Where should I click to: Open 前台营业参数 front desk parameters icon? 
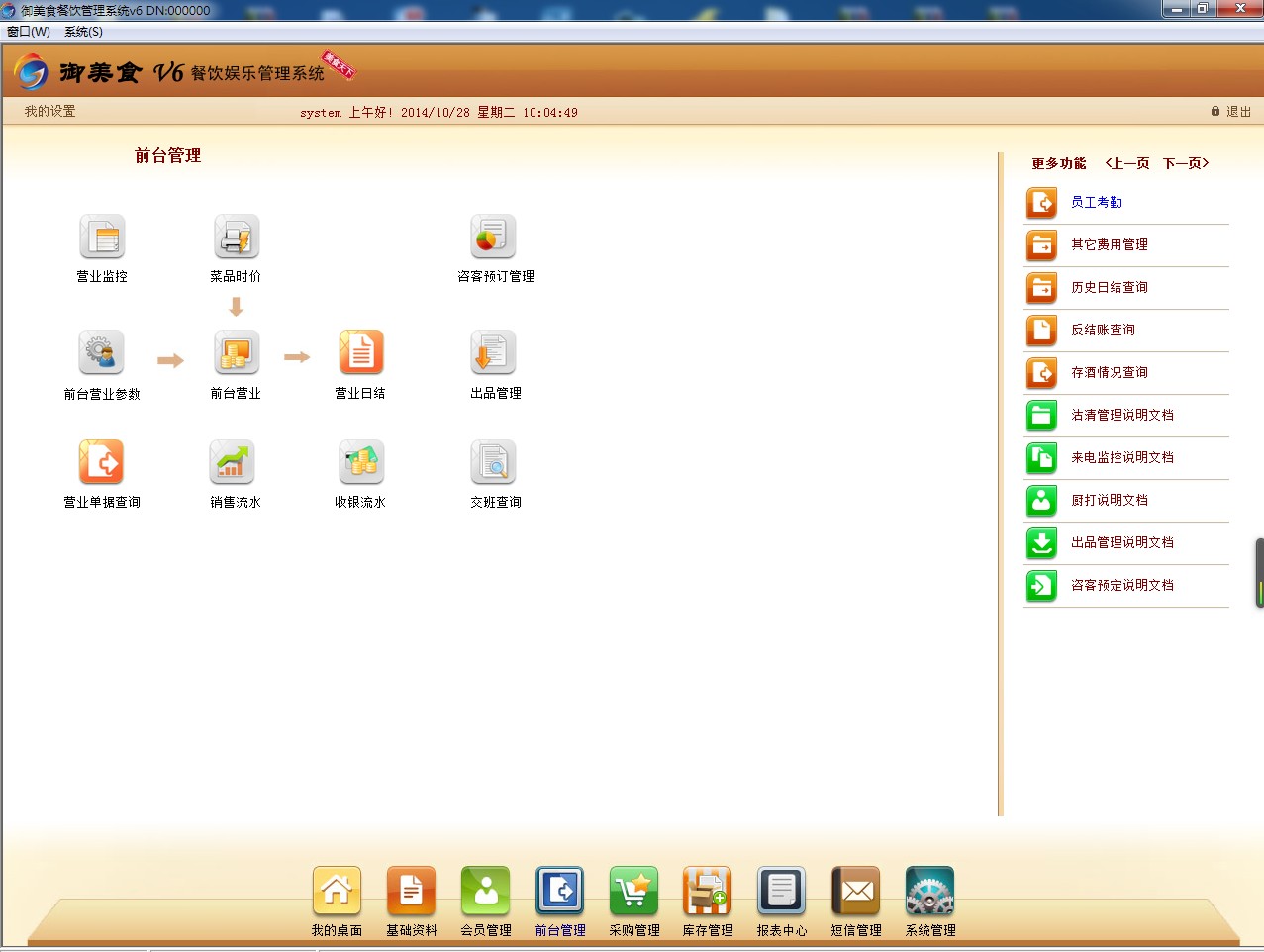[102, 353]
